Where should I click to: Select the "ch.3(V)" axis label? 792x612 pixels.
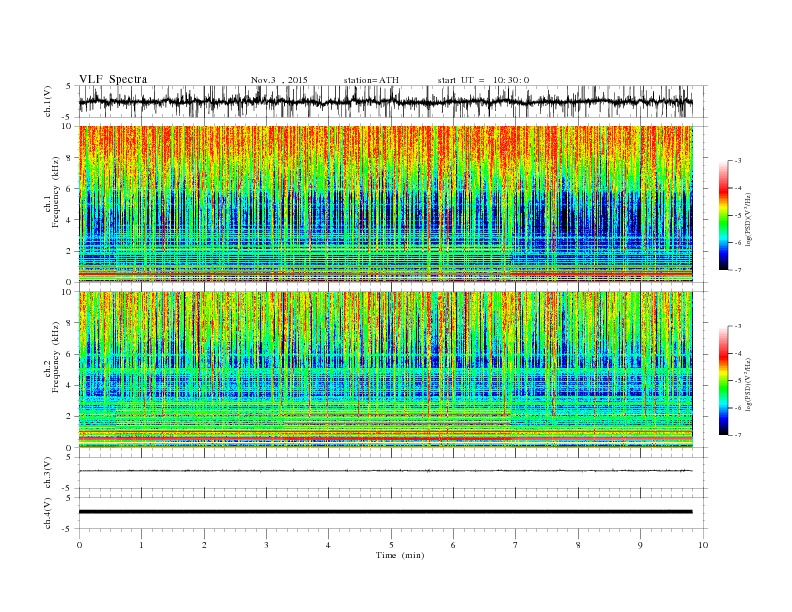(48, 473)
